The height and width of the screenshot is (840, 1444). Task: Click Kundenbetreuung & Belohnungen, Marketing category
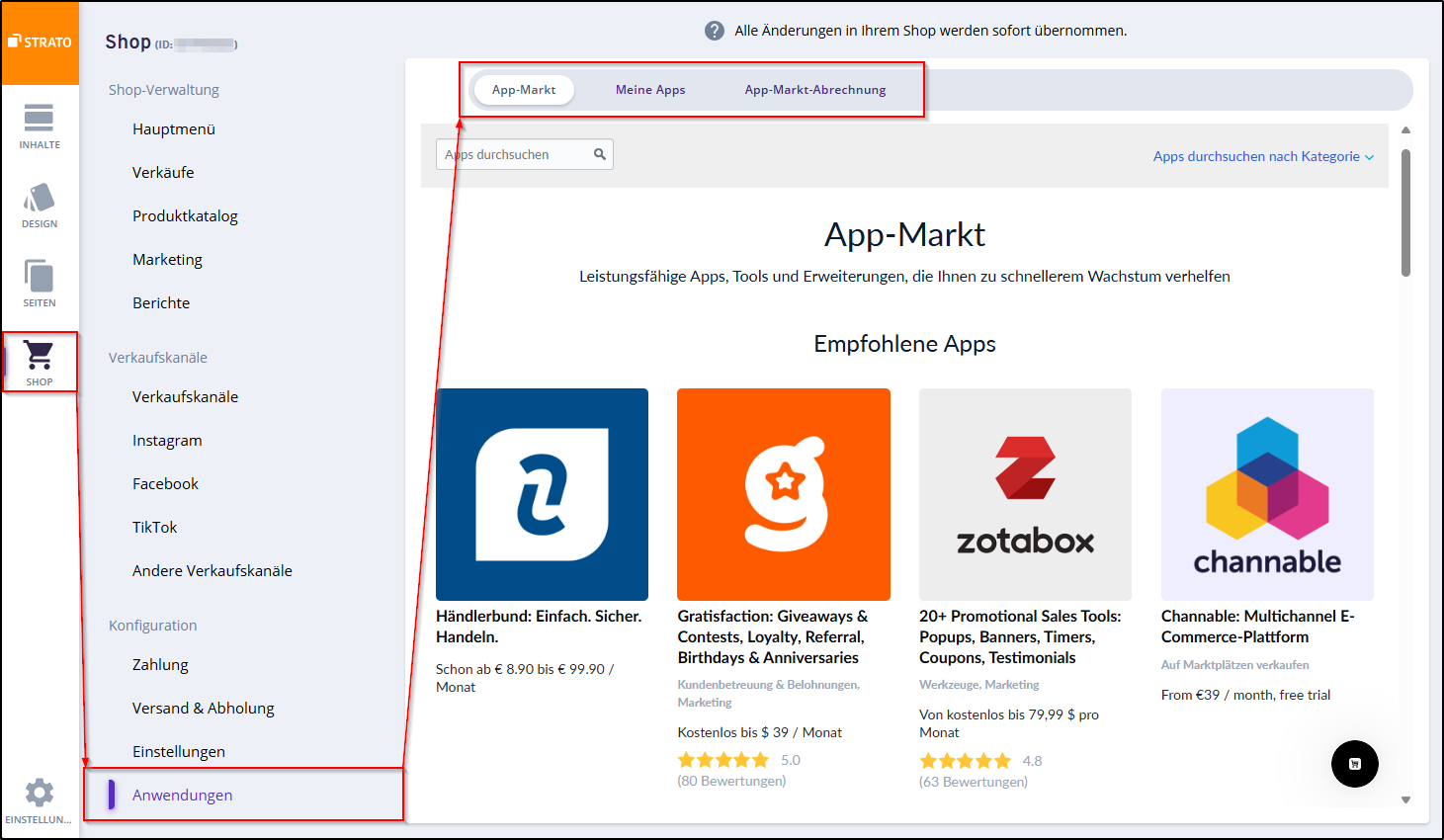769,694
